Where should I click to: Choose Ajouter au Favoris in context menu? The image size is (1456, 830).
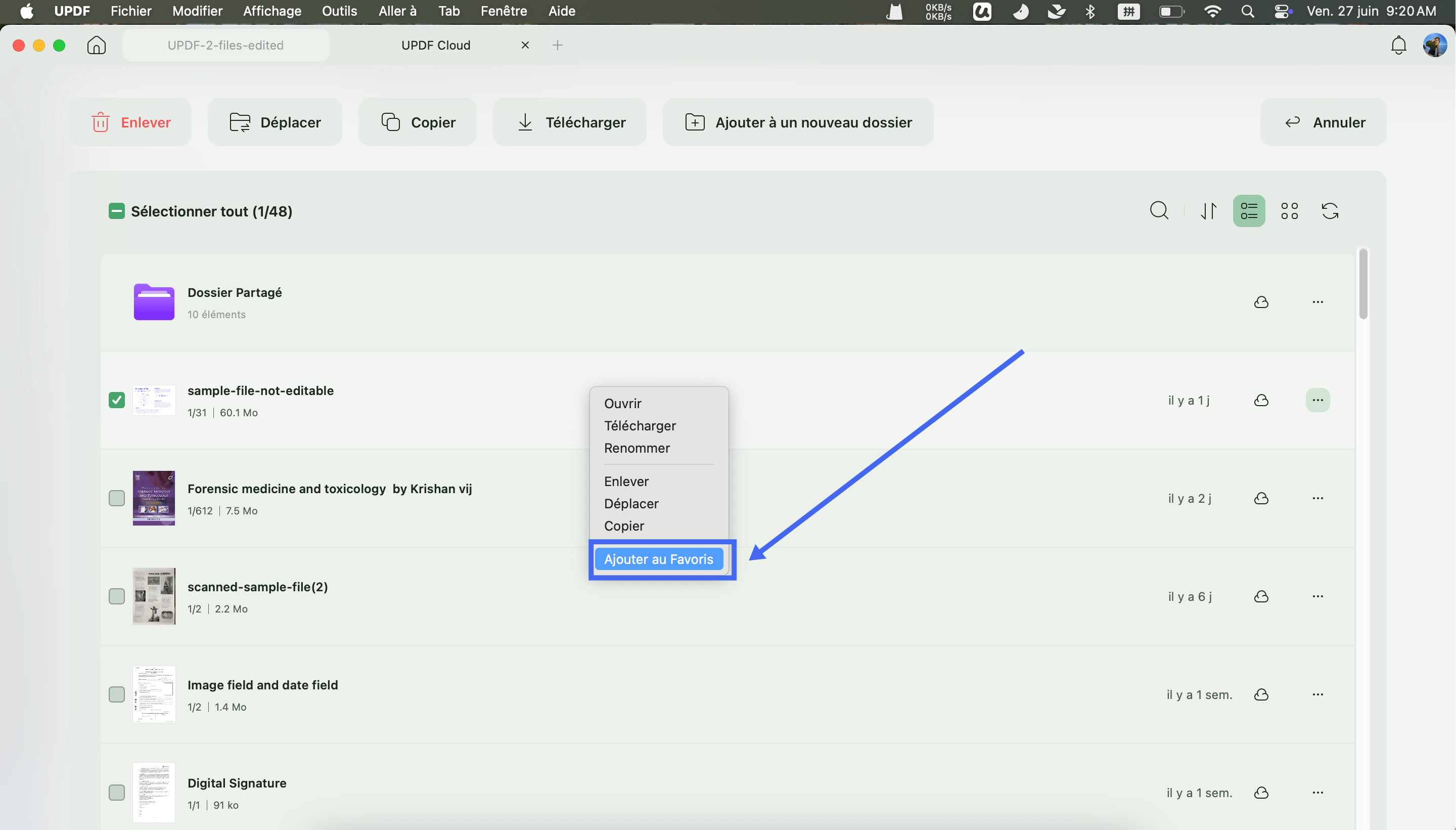659,559
